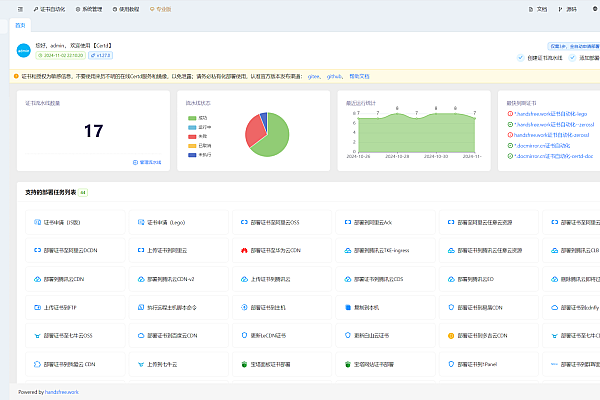Click the shield icon on 更新LeCDN证书 card
Image resolution: width=600 pixels, height=400 pixels.
coord(244,335)
